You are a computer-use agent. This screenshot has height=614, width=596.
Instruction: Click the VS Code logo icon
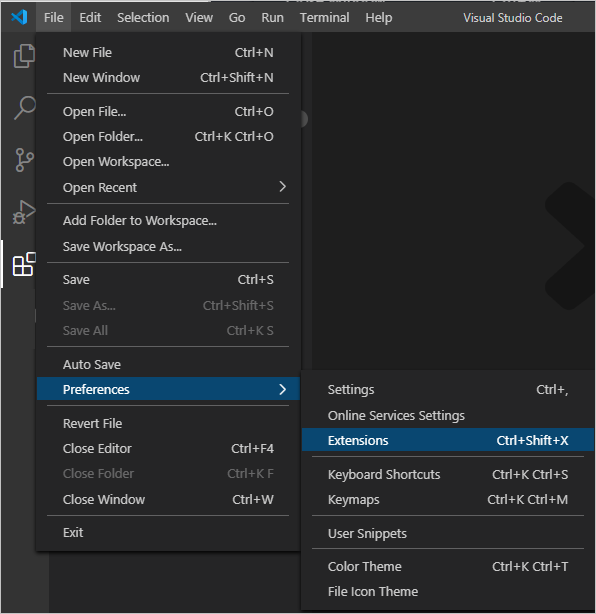pyautogui.click(x=19, y=17)
